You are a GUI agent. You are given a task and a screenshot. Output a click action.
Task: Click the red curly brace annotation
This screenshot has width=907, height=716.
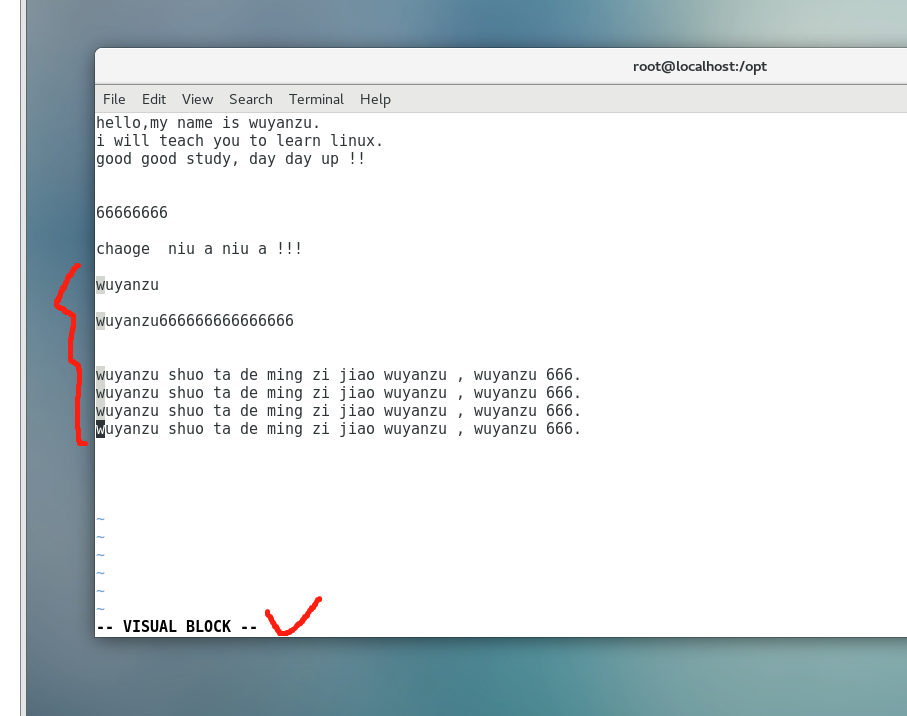click(x=68, y=352)
